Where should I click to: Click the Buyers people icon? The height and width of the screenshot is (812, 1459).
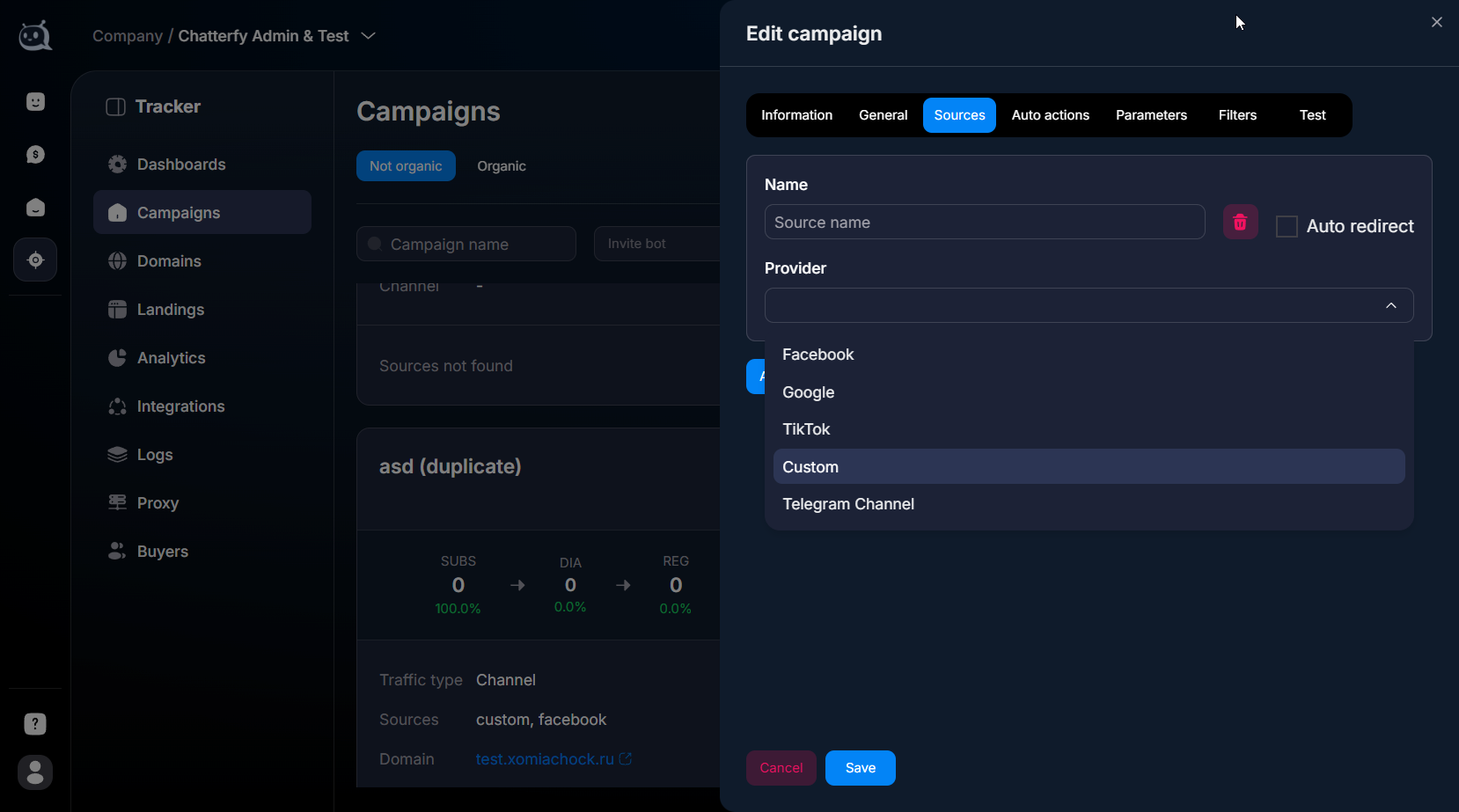pyautogui.click(x=117, y=552)
